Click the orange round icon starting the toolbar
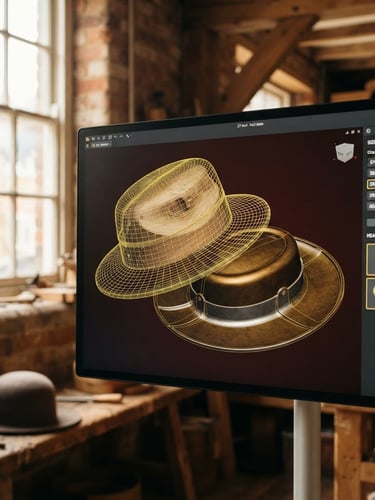 point(88,139)
